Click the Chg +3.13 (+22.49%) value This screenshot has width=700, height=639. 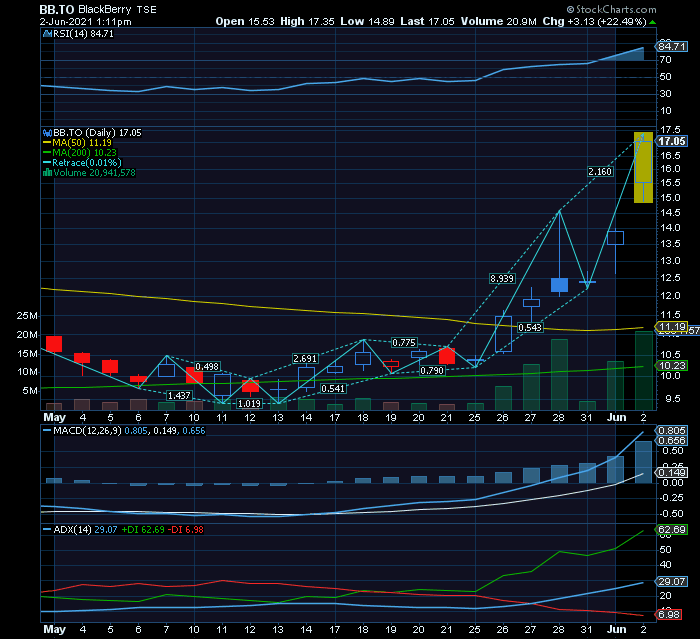coord(594,21)
